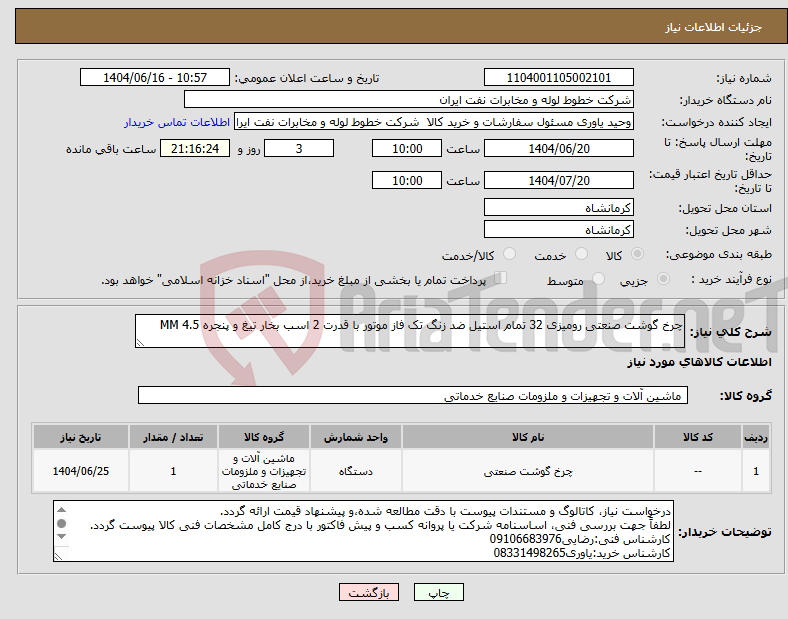Click the delivery province field کرمانشاه

click(558, 208)
